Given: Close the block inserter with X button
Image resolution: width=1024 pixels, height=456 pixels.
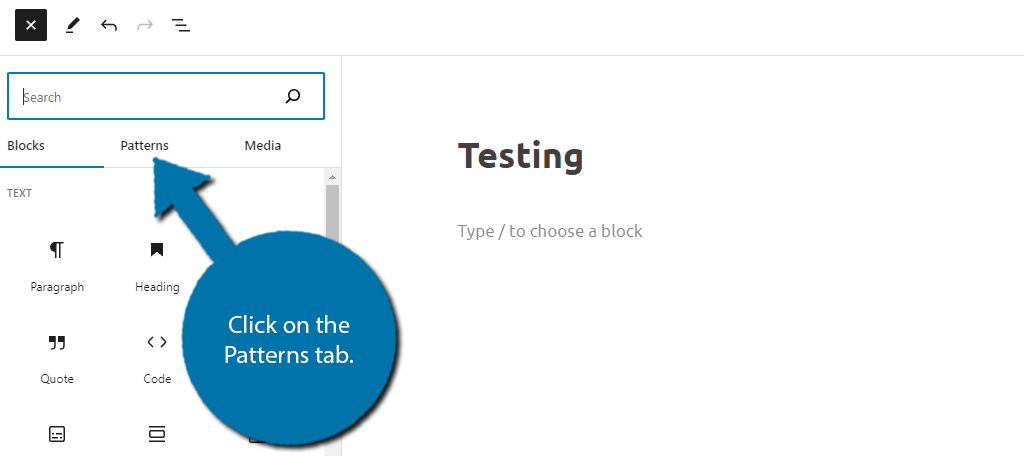Looking at the screenshot, I should (x=31, y=25).
